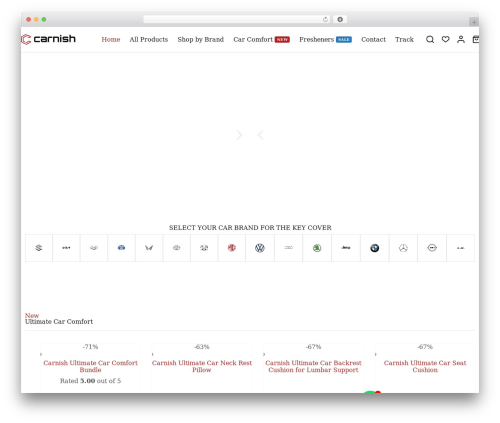Screen dimensions: 500x423
Task: Minimize the window with yellow button
Action: (36, 19)
